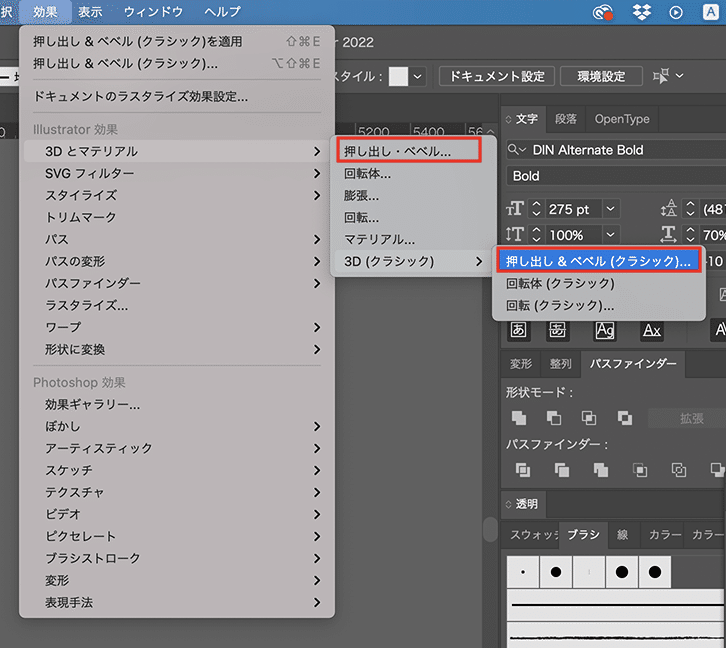Open the ウィンドウ menu
726x648 pixels.
click(153, 12)
